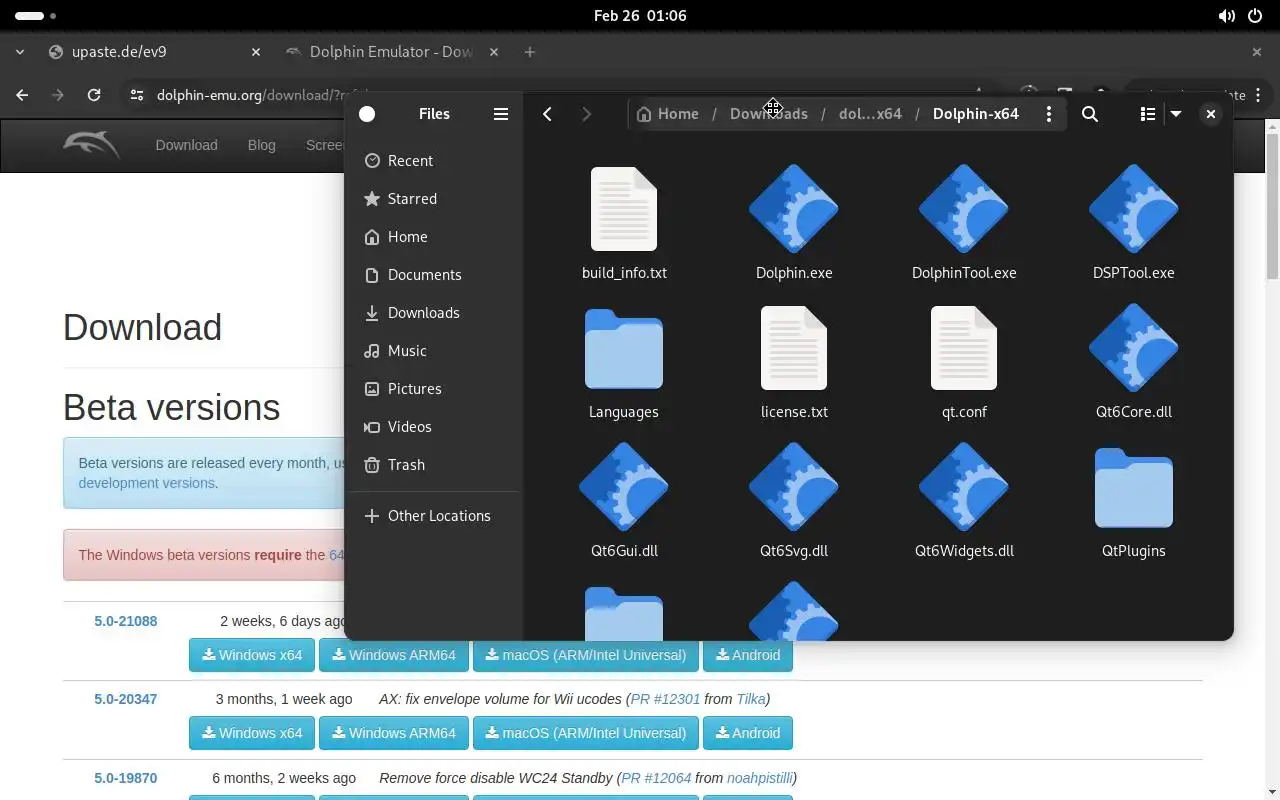Open clock and calendar in top bar
Viewport: 1280px width, 800px height.
pos(640,16)
